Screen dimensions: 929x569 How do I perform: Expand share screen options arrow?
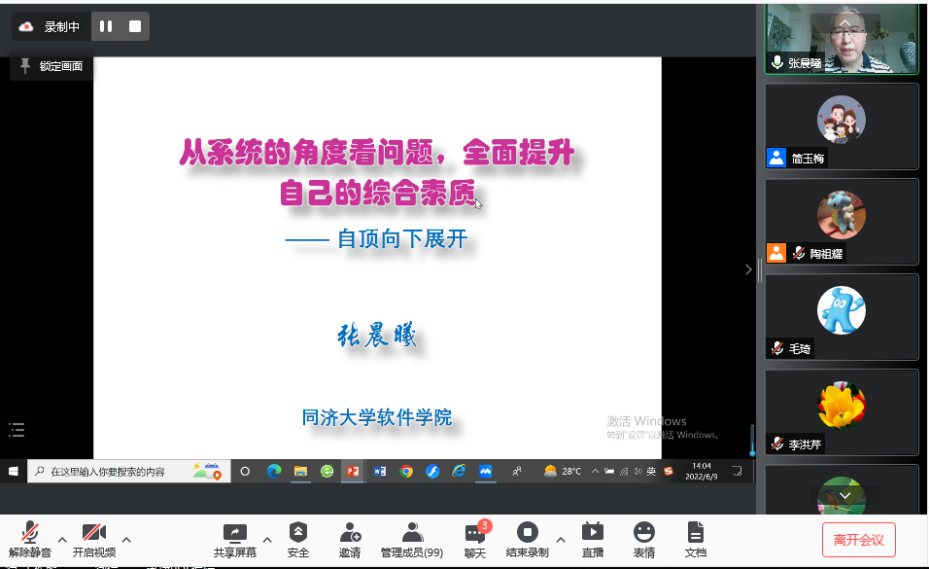point(266,540)
